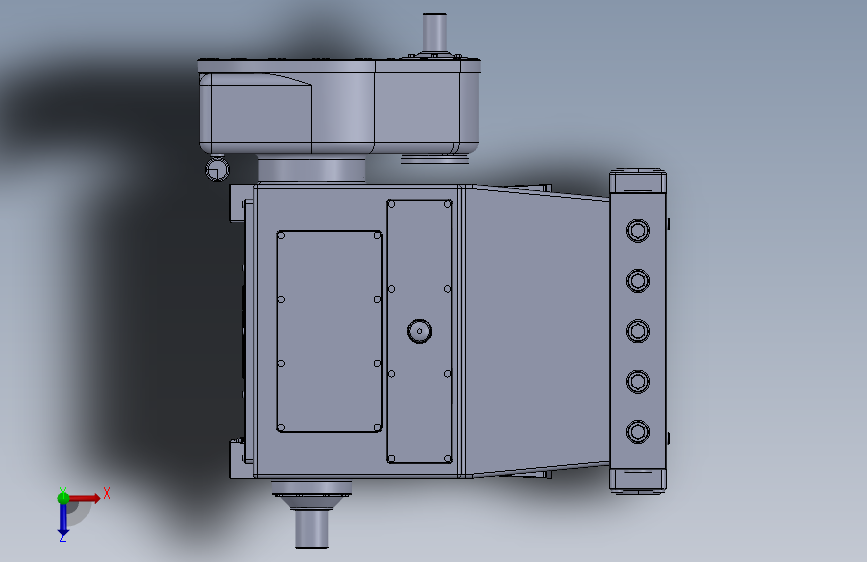Image resolution: width=867 pixels, height=562 pixels.
Task: Select the bottom protruding shaft of the model
Action: click(312, 529)
